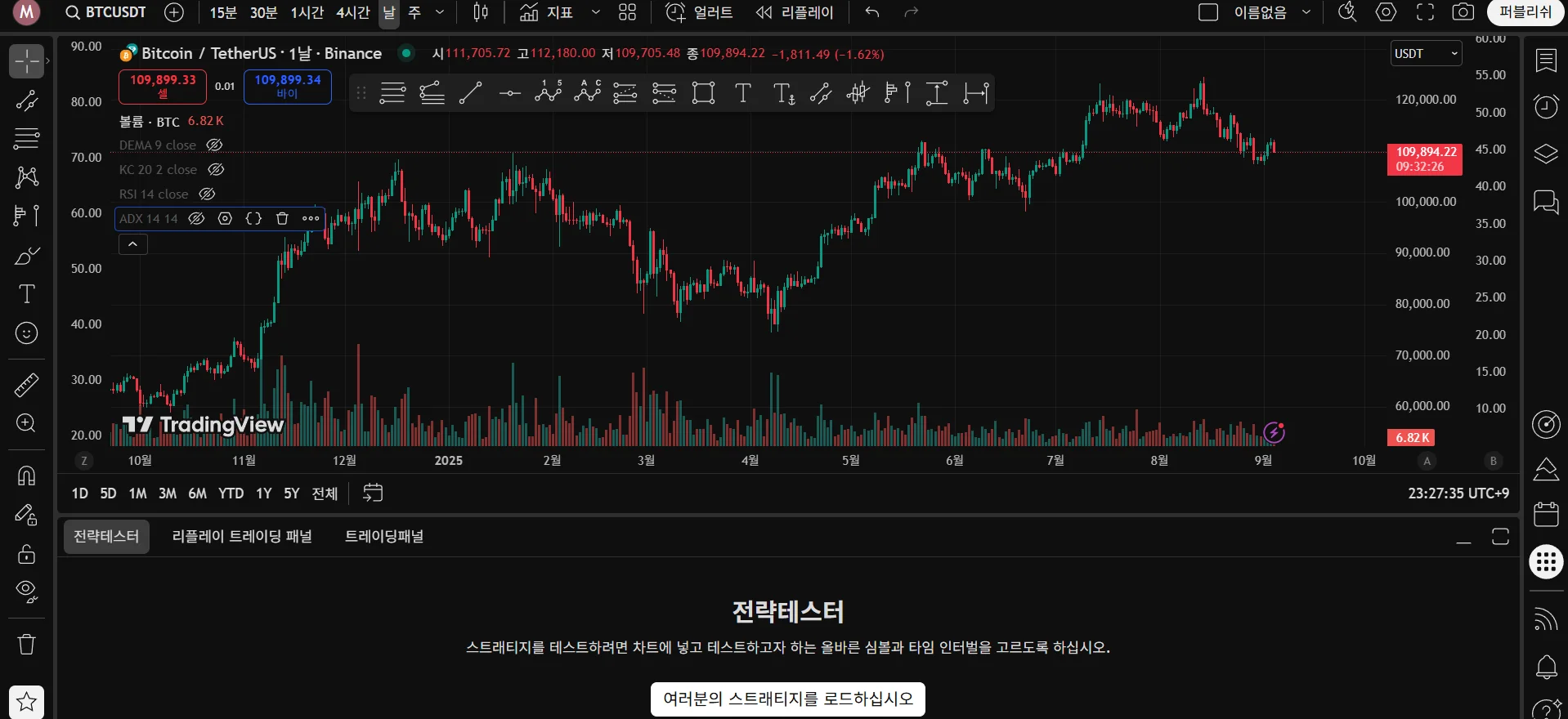The height and width of the screenshot is (719, 1568).
Task: Click the 여러분의 스트래티지를 로드하십시오 button
Action: (x=788, y=699)
